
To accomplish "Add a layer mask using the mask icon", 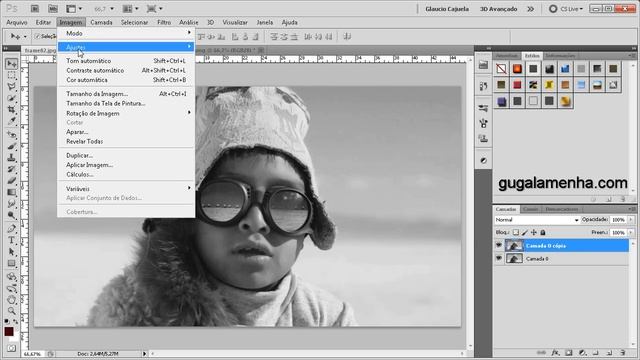I will click(569, 353).
